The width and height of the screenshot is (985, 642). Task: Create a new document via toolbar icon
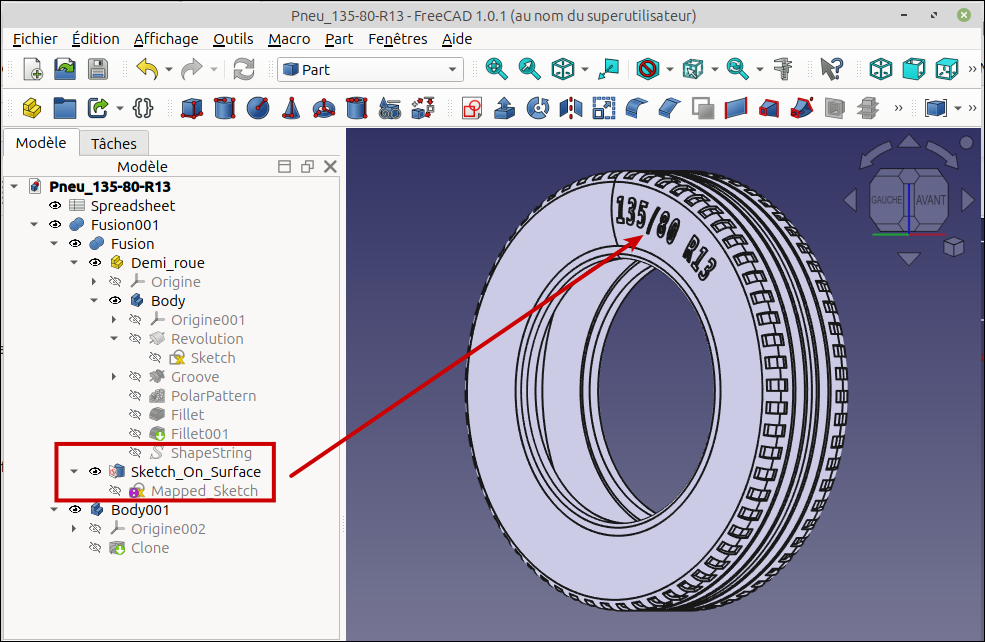coord(33,69)
